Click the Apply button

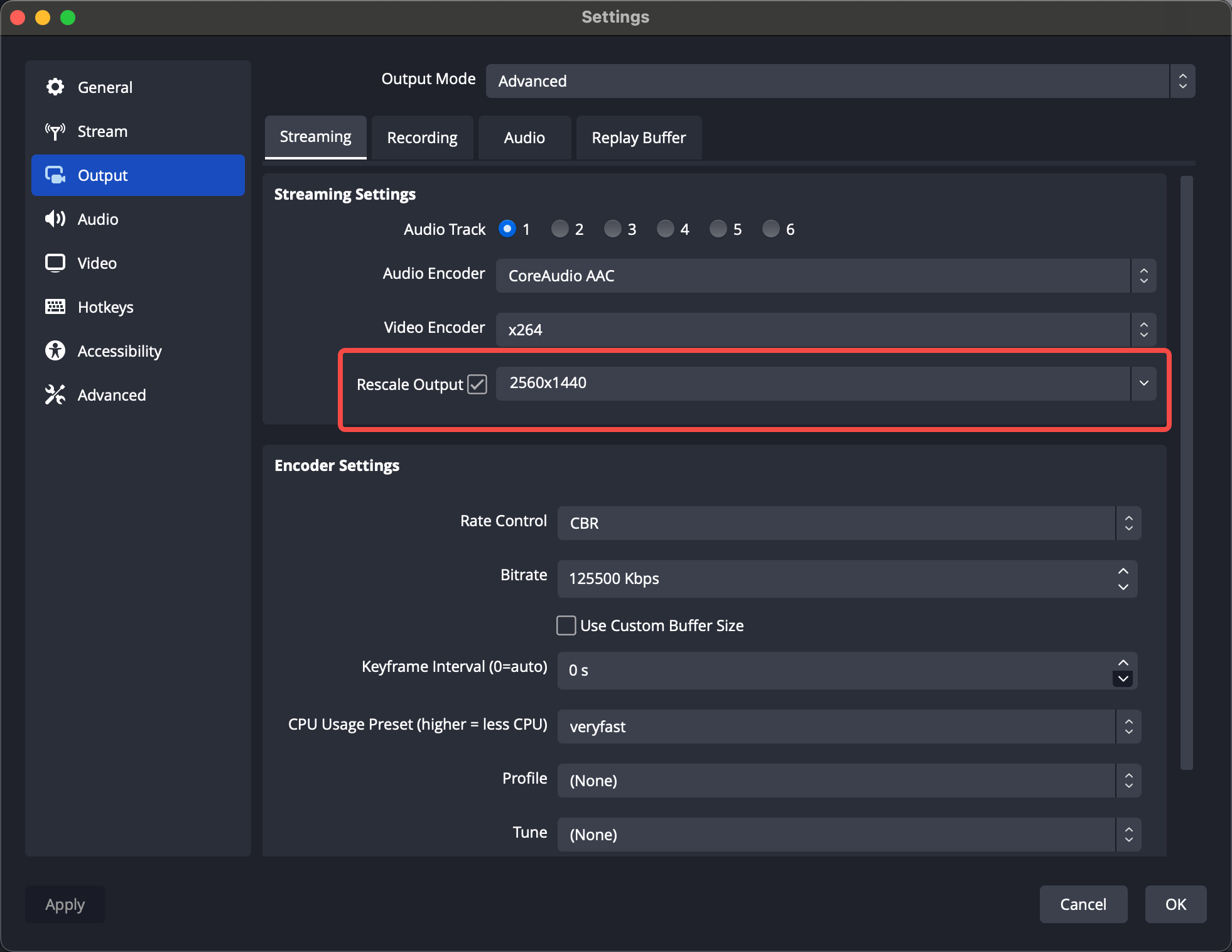[x=65, y=904]
